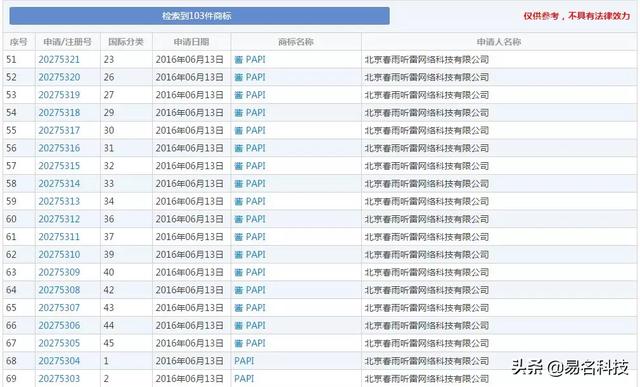View the trademark image icon in row 66
The height and width of the screenshot is (387, 640).
click(x=239, y=326)
